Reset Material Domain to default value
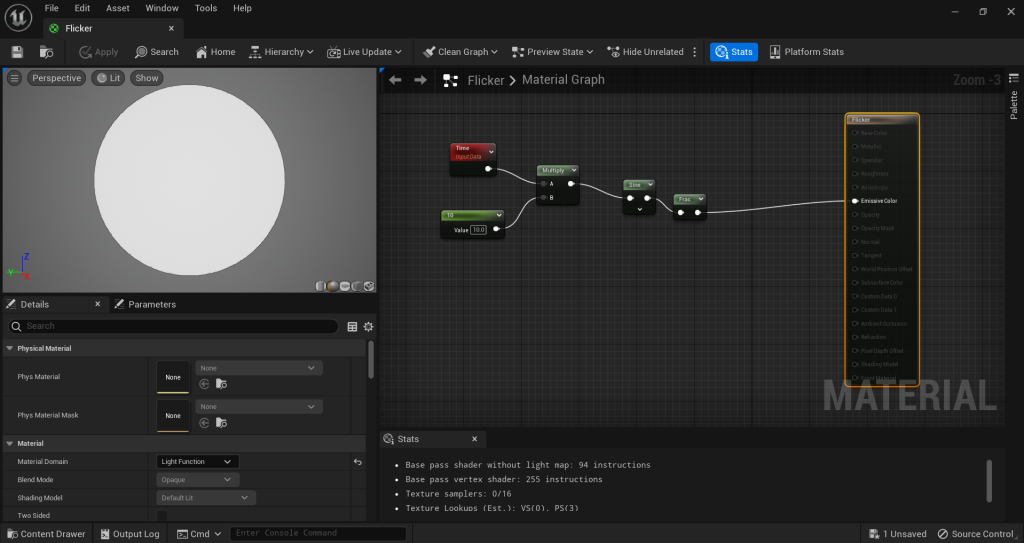Viewport: 1024px width, 543px height. 357,462
